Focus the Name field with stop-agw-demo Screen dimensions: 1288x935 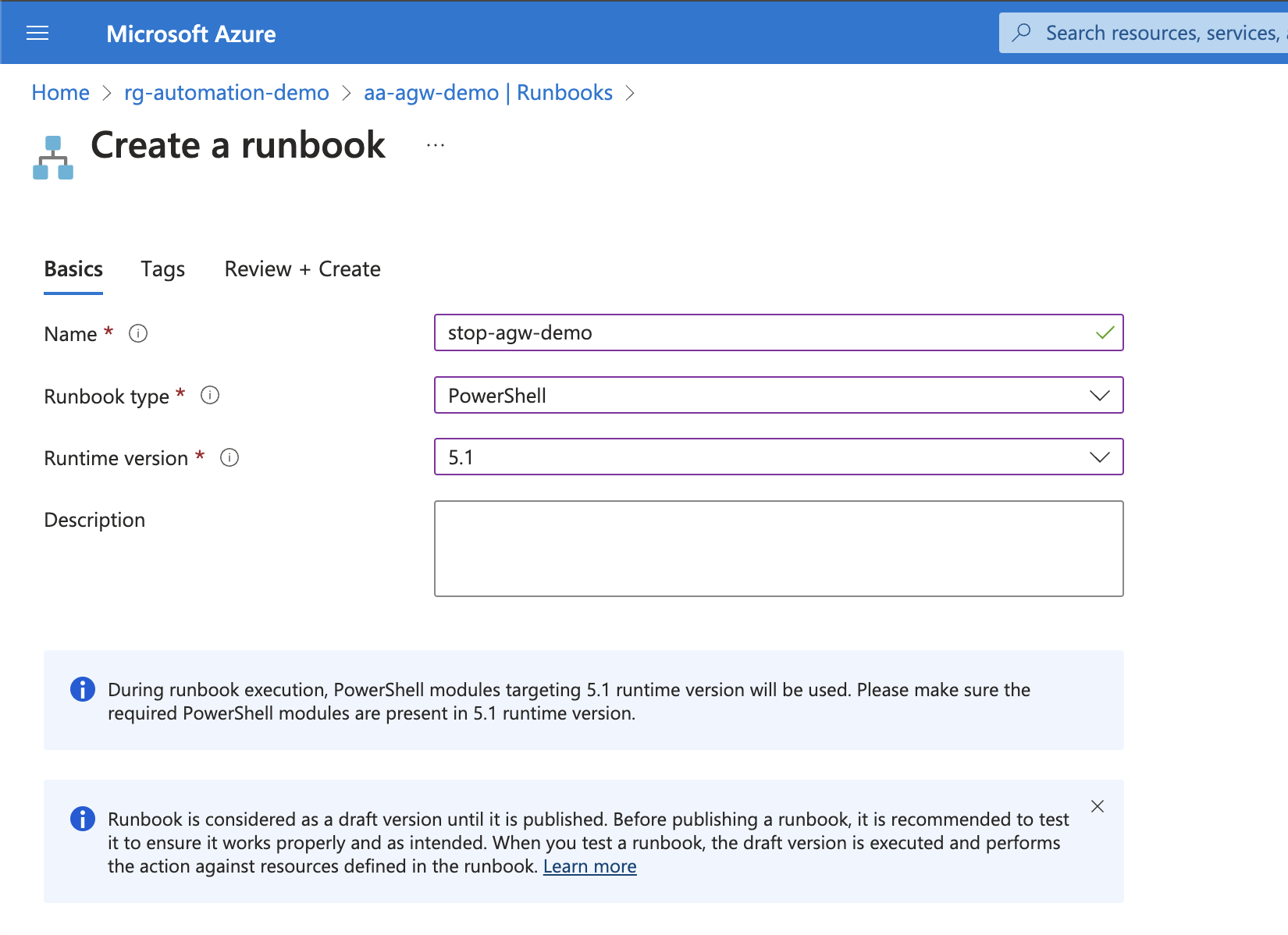point(779,332)
